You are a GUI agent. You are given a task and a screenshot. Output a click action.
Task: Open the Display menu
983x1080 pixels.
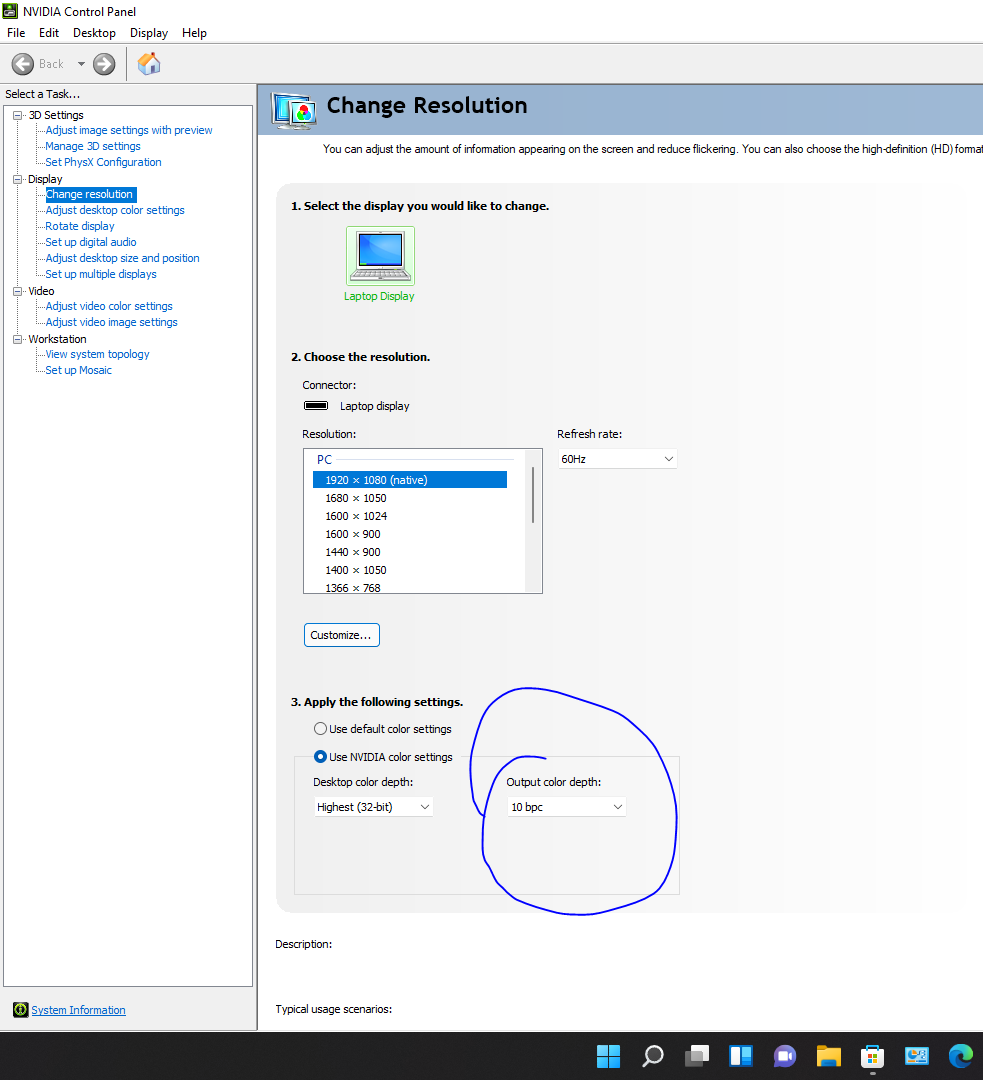tap(149, 32)
